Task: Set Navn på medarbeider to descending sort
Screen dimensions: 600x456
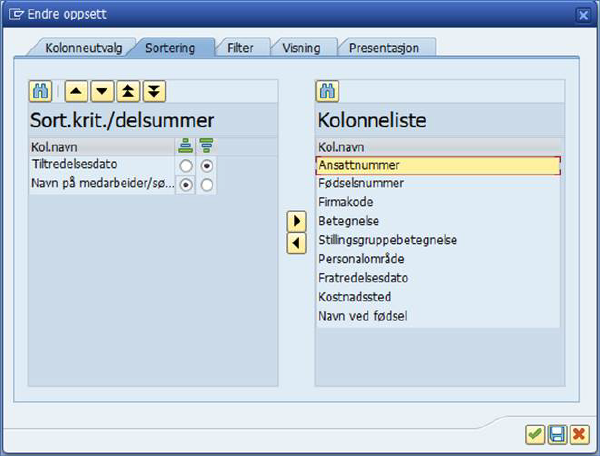Action: tap(207, 185)
